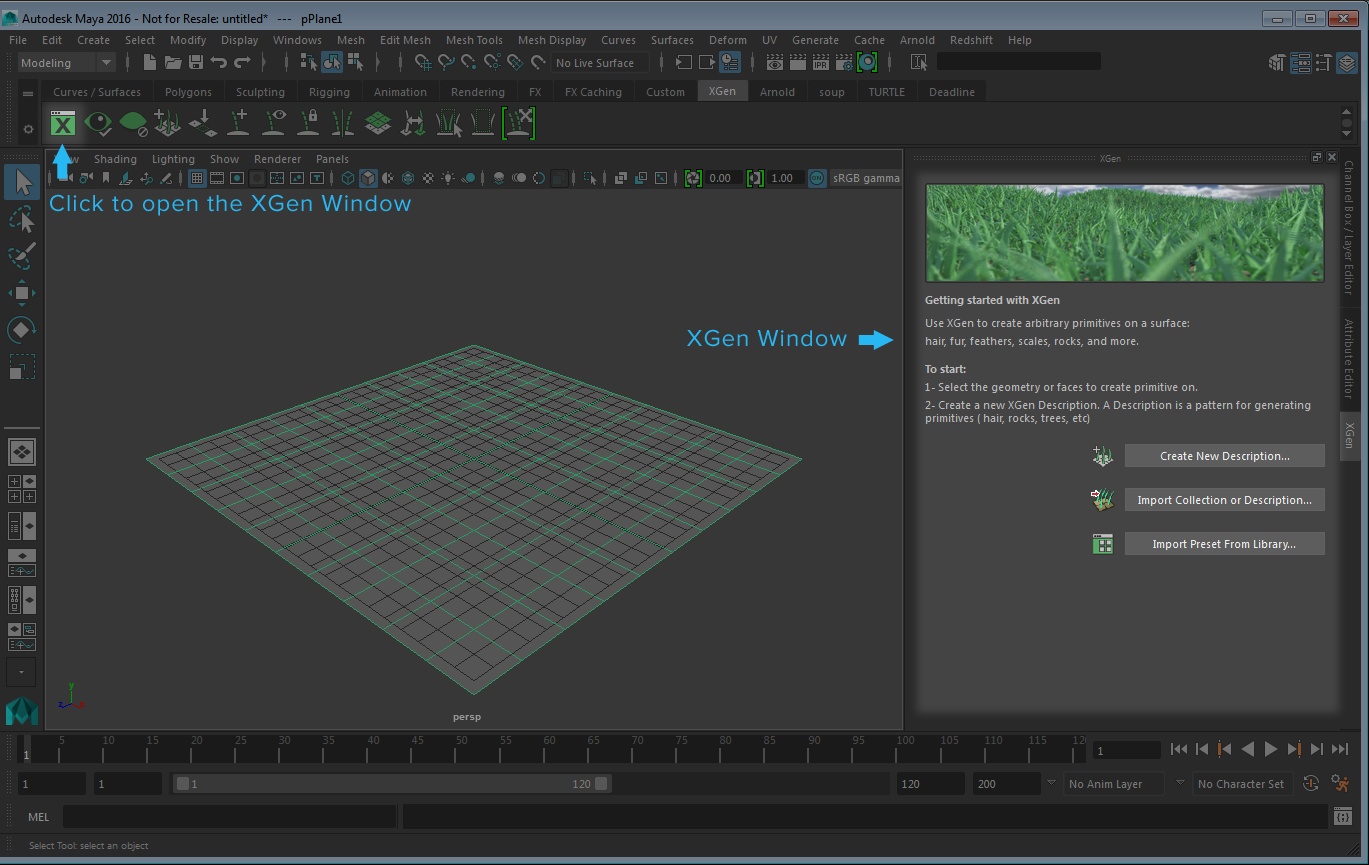Click the green leaf clear-preview shelf icon
Viewport: 1369px width, 865px height.
coord(133,123)
